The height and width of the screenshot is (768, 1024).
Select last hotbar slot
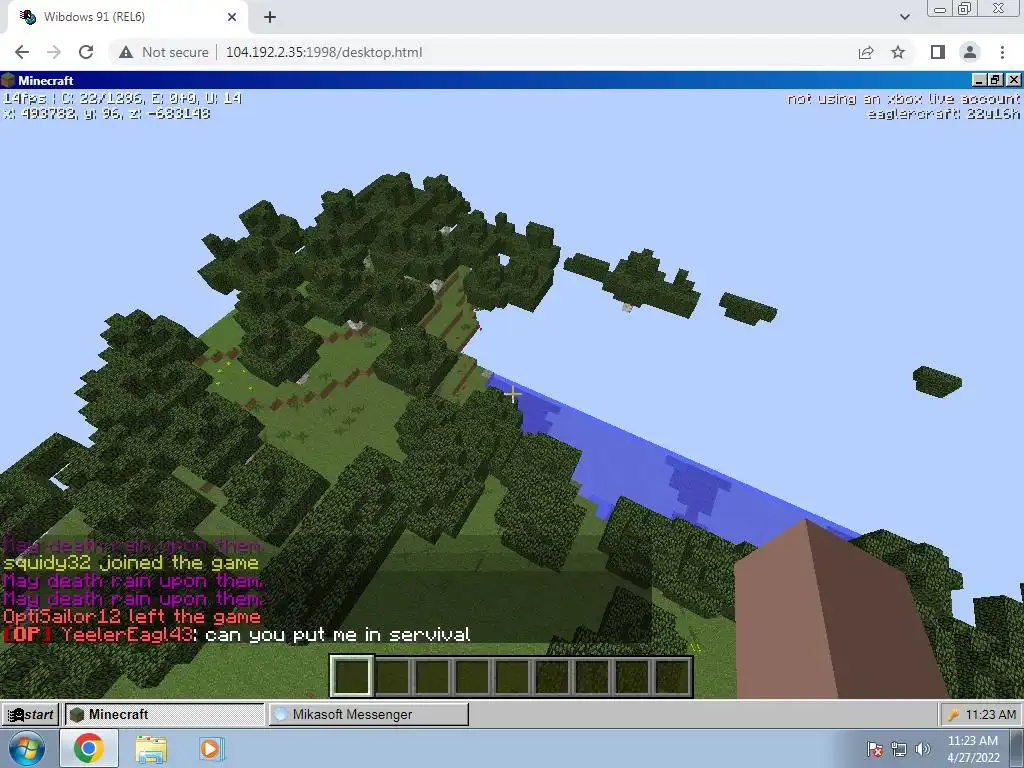671,676
